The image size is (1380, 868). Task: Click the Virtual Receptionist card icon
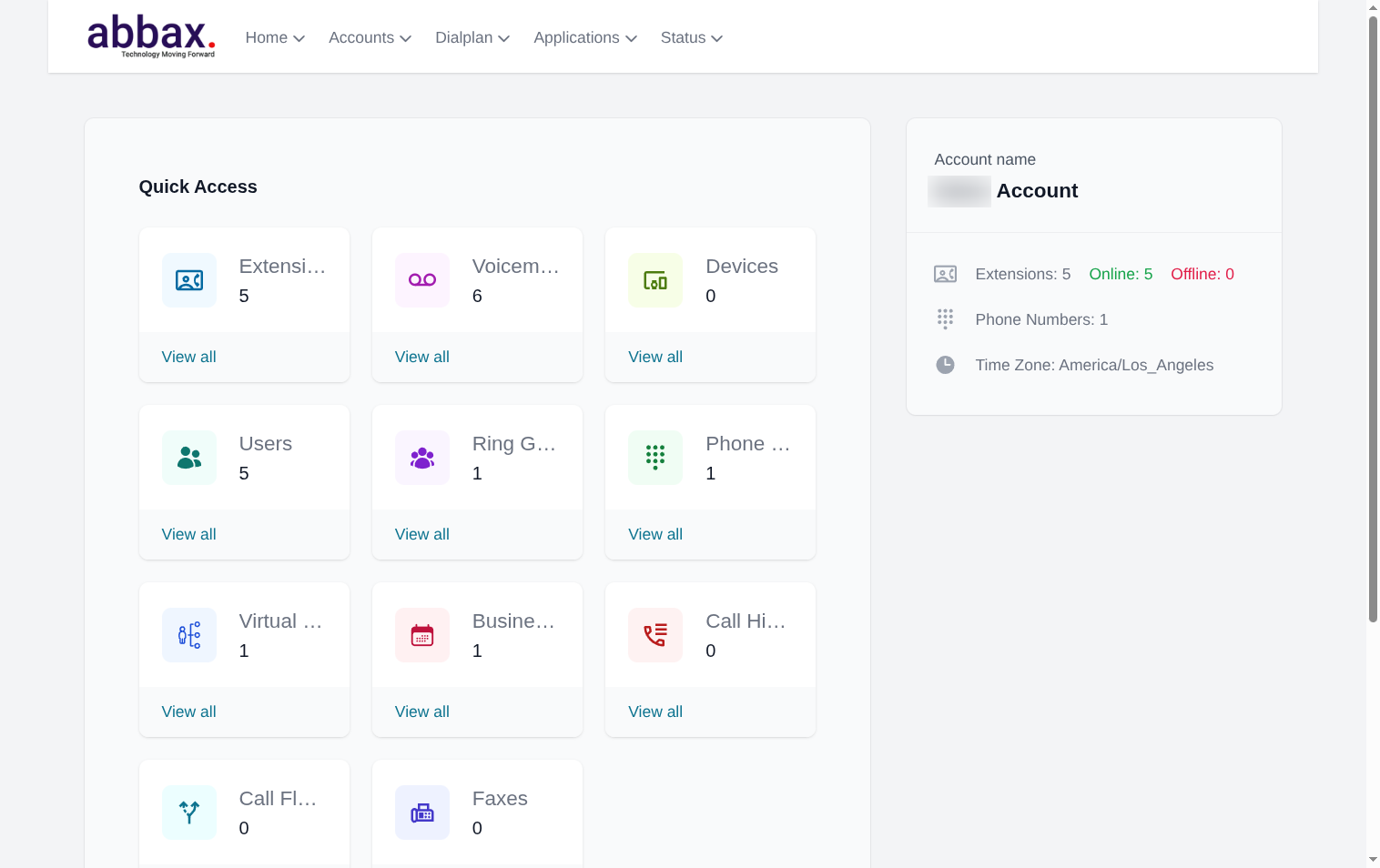(x=189, y=635)
